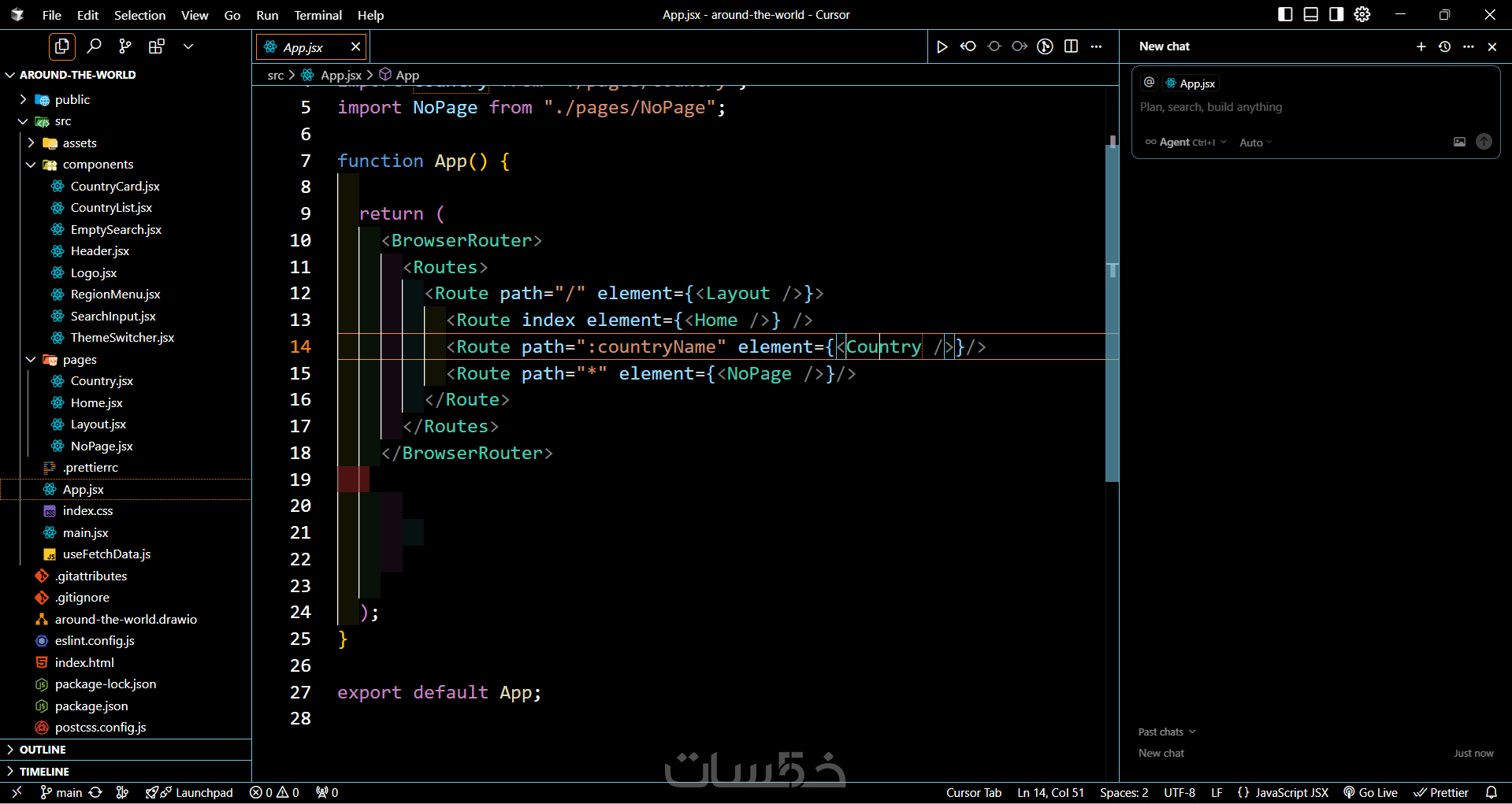Screen dimensions: 1512x804
Task: Expand the Past chats list
Action: (x=1167, y=732)
